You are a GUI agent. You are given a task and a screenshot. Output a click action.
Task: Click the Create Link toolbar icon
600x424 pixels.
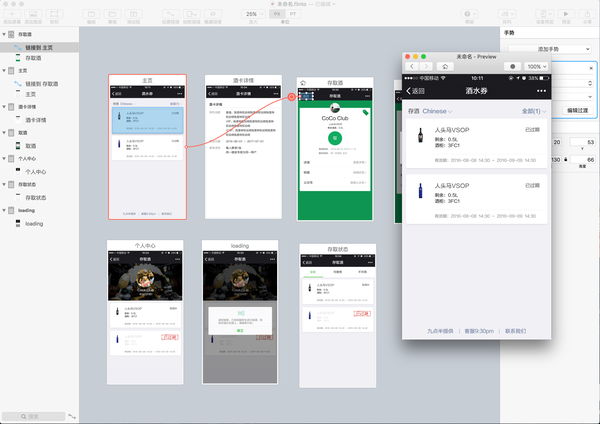(171, 14)
